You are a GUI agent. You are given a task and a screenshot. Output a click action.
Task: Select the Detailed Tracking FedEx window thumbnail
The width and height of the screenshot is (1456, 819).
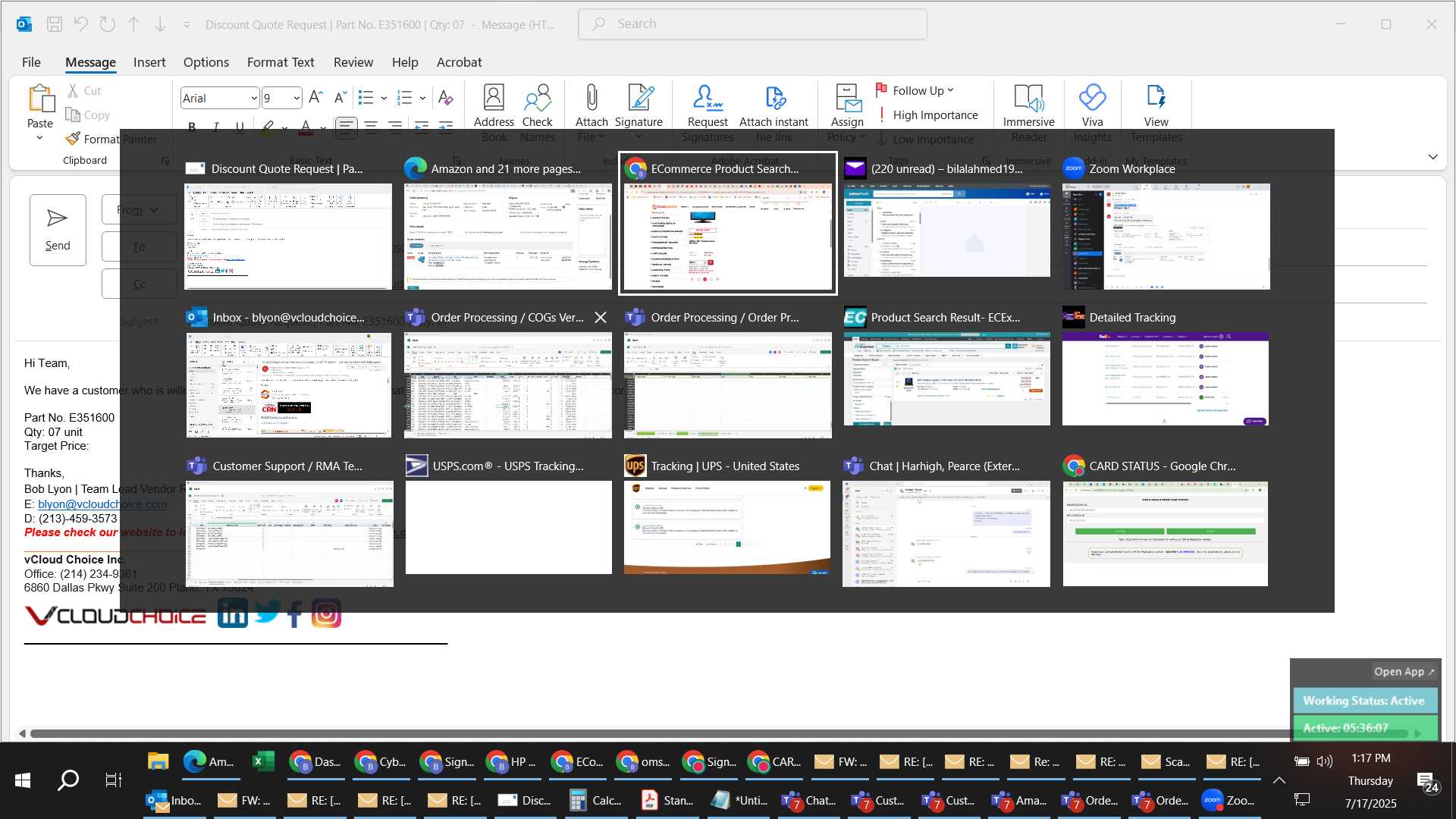[1165, 378]
